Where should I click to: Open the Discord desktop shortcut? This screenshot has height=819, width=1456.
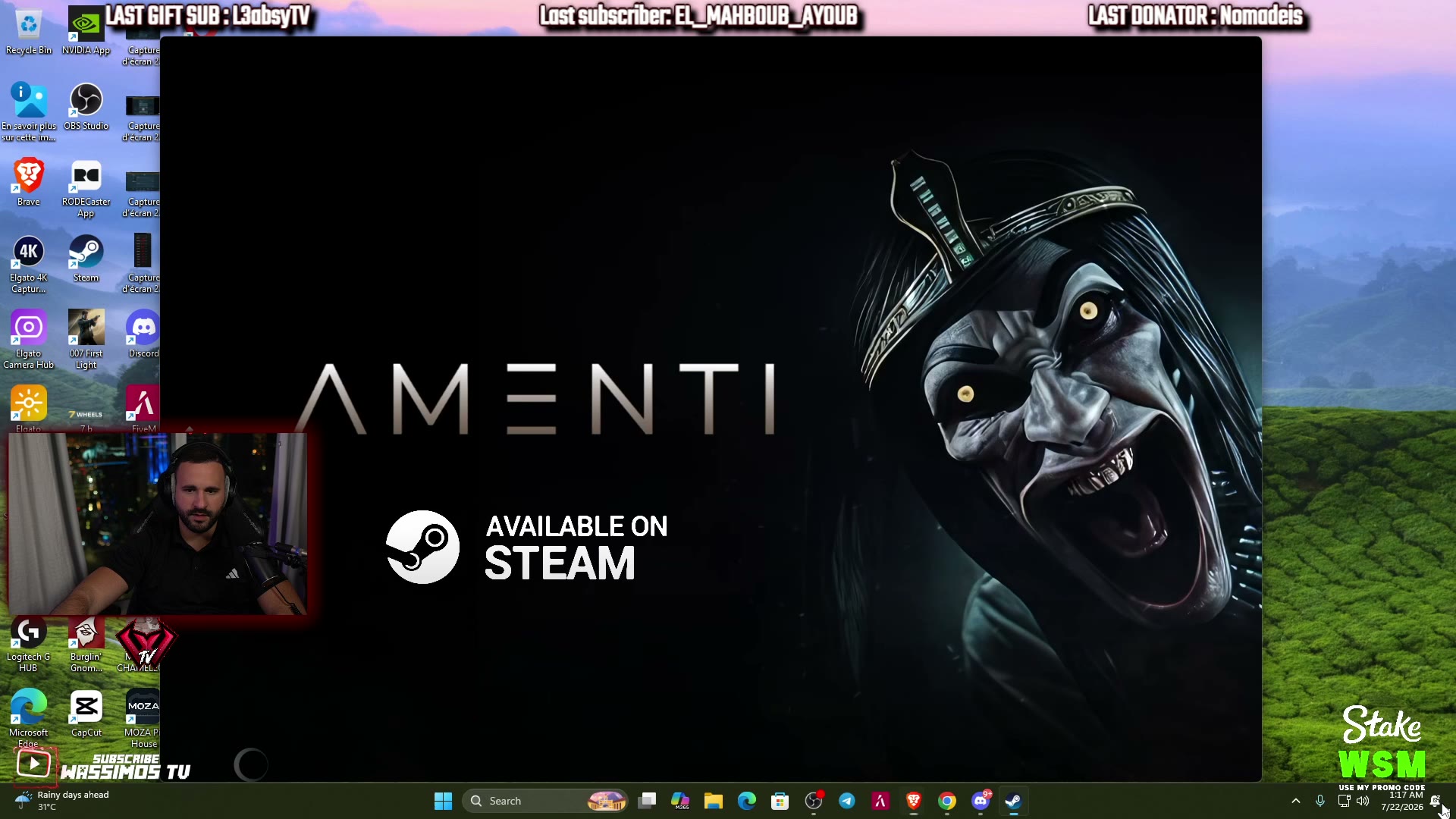pos(143,335)
